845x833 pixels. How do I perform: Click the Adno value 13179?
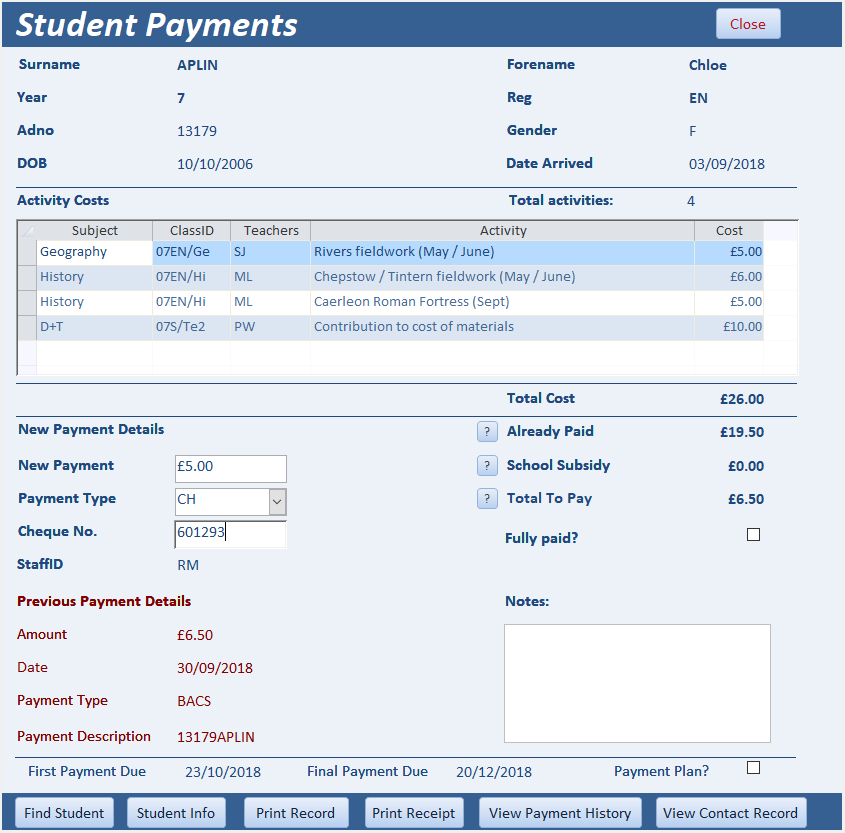[197, 131]
